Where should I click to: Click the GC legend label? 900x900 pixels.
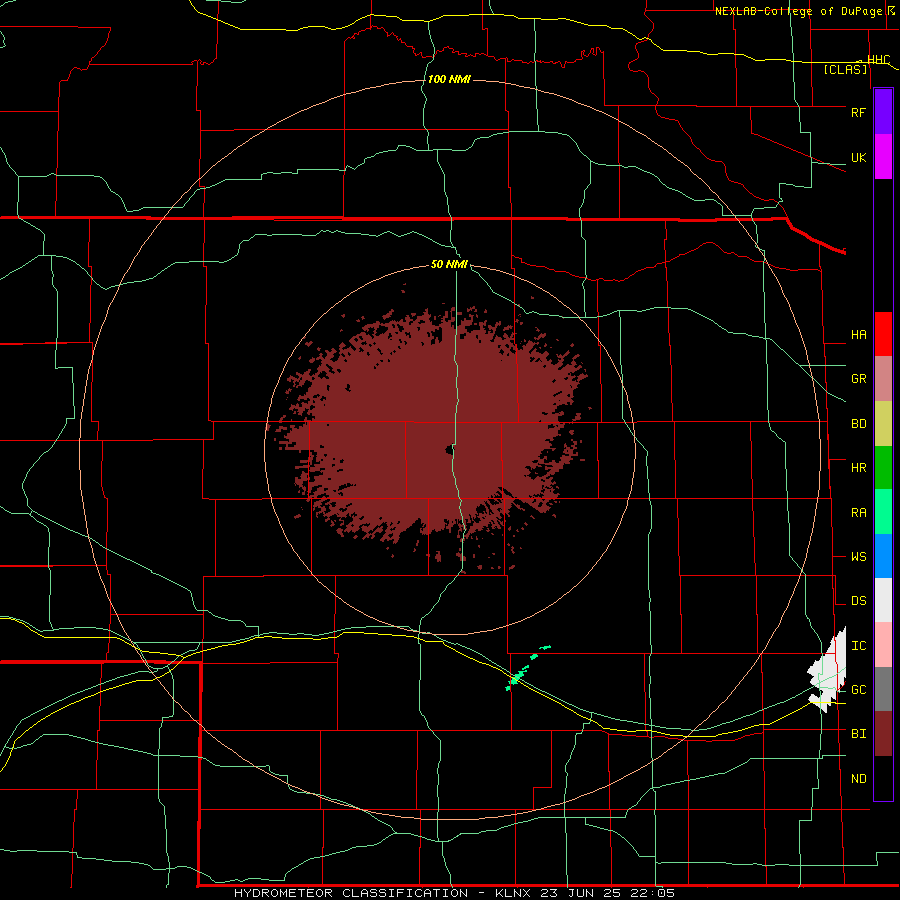pyautogui.click(x=858, y=690)
